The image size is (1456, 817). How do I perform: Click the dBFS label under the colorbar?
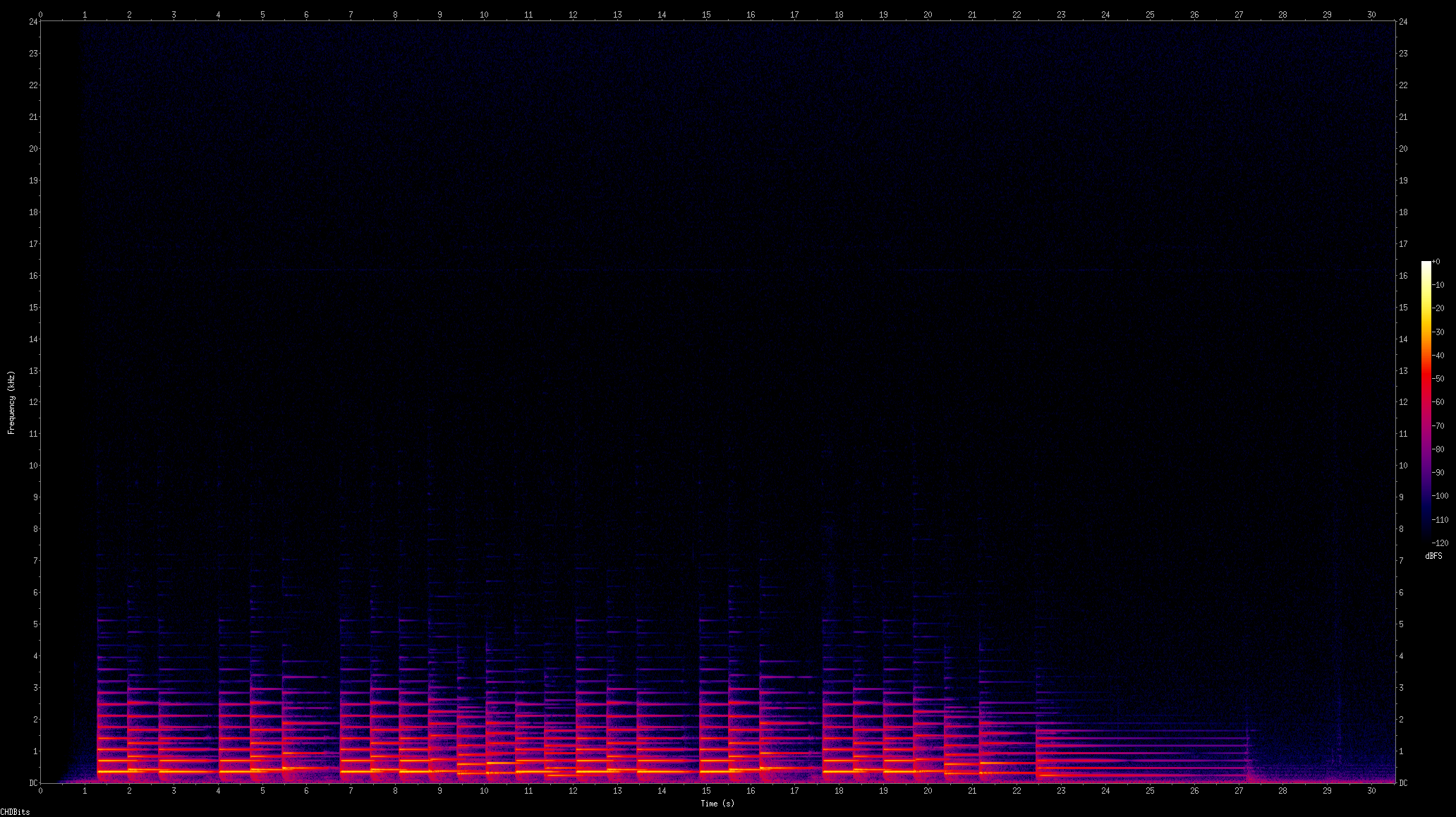coord(1433,556)
